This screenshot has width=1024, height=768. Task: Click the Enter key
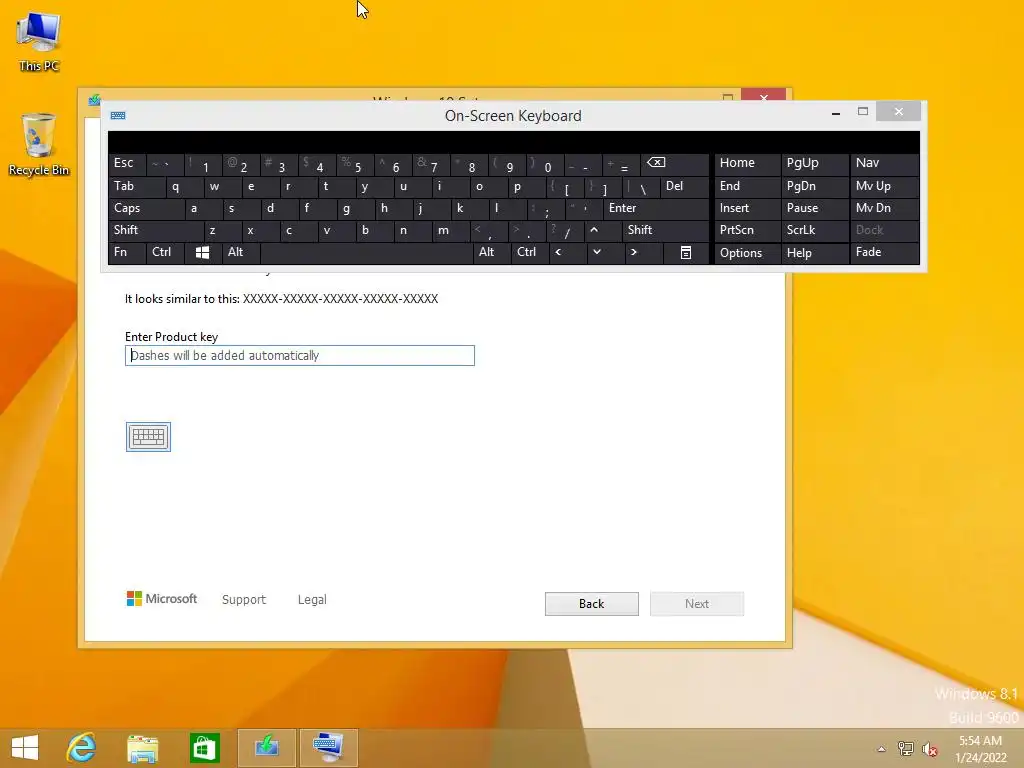pos(656,208)
